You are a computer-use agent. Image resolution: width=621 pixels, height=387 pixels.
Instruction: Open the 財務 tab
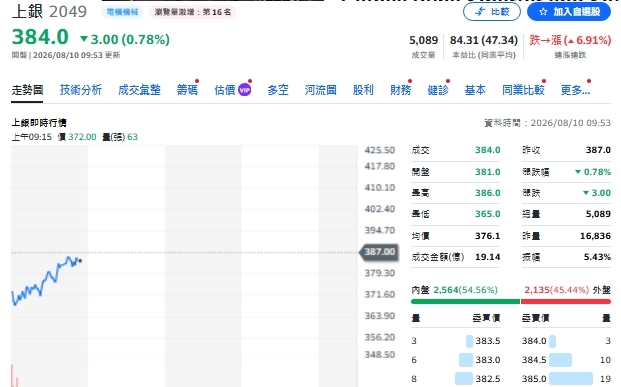point(400,90)
